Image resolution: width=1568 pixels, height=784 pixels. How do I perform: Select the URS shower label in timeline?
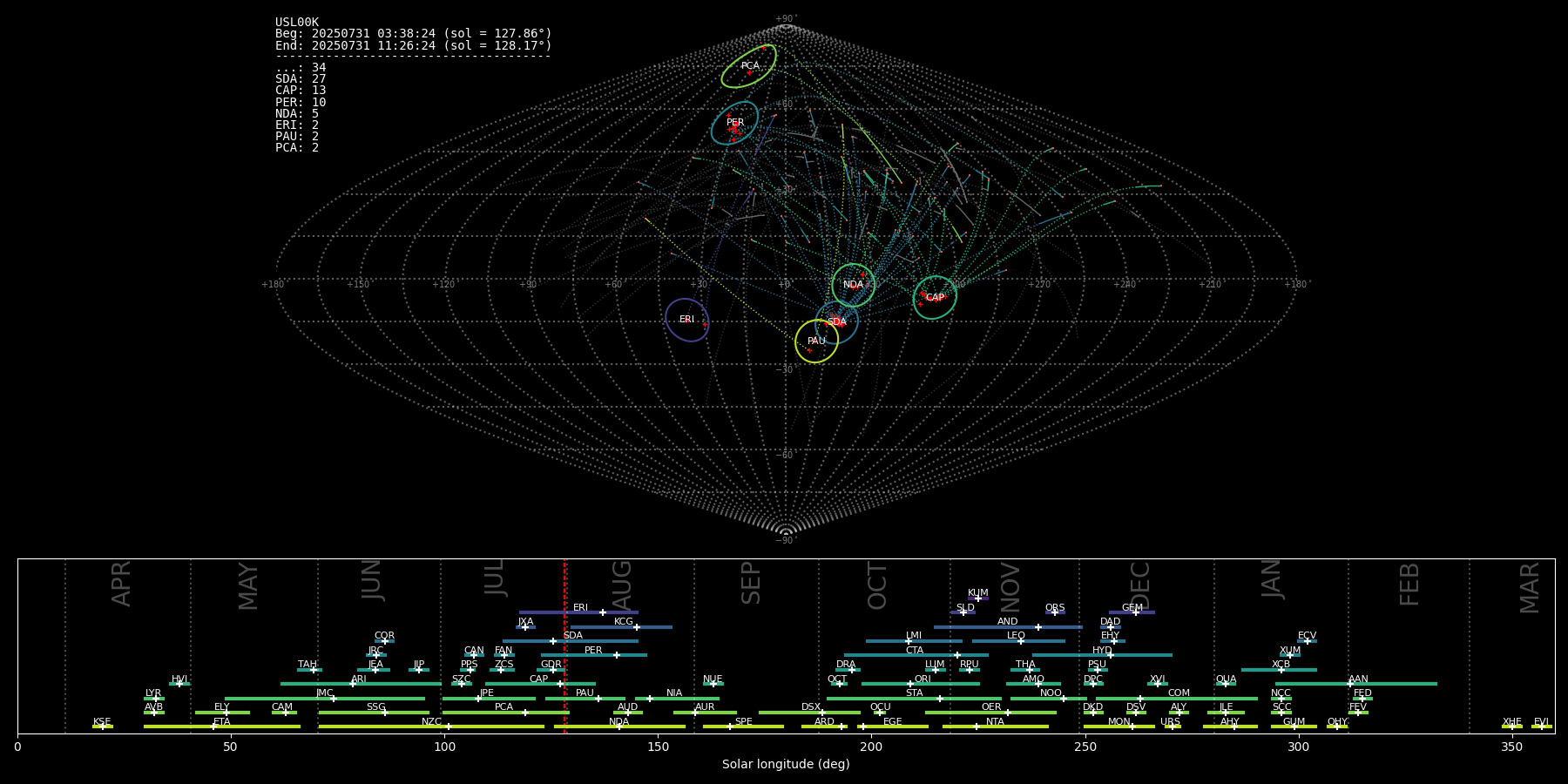[x=1170, y=722]
